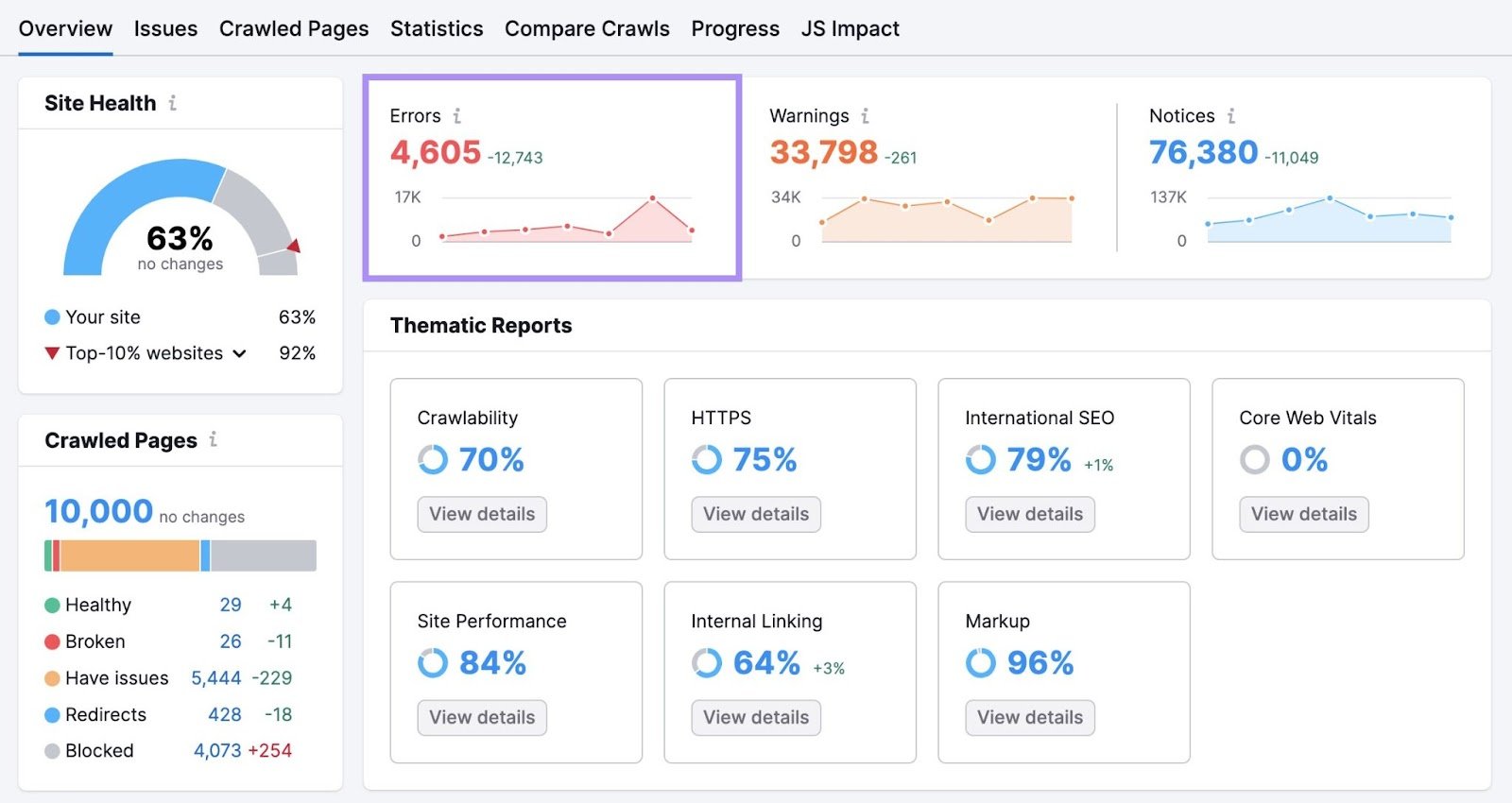View details for Internal Linking report
The width and height of the screenshot is (1512, 803).
[756, 717]
